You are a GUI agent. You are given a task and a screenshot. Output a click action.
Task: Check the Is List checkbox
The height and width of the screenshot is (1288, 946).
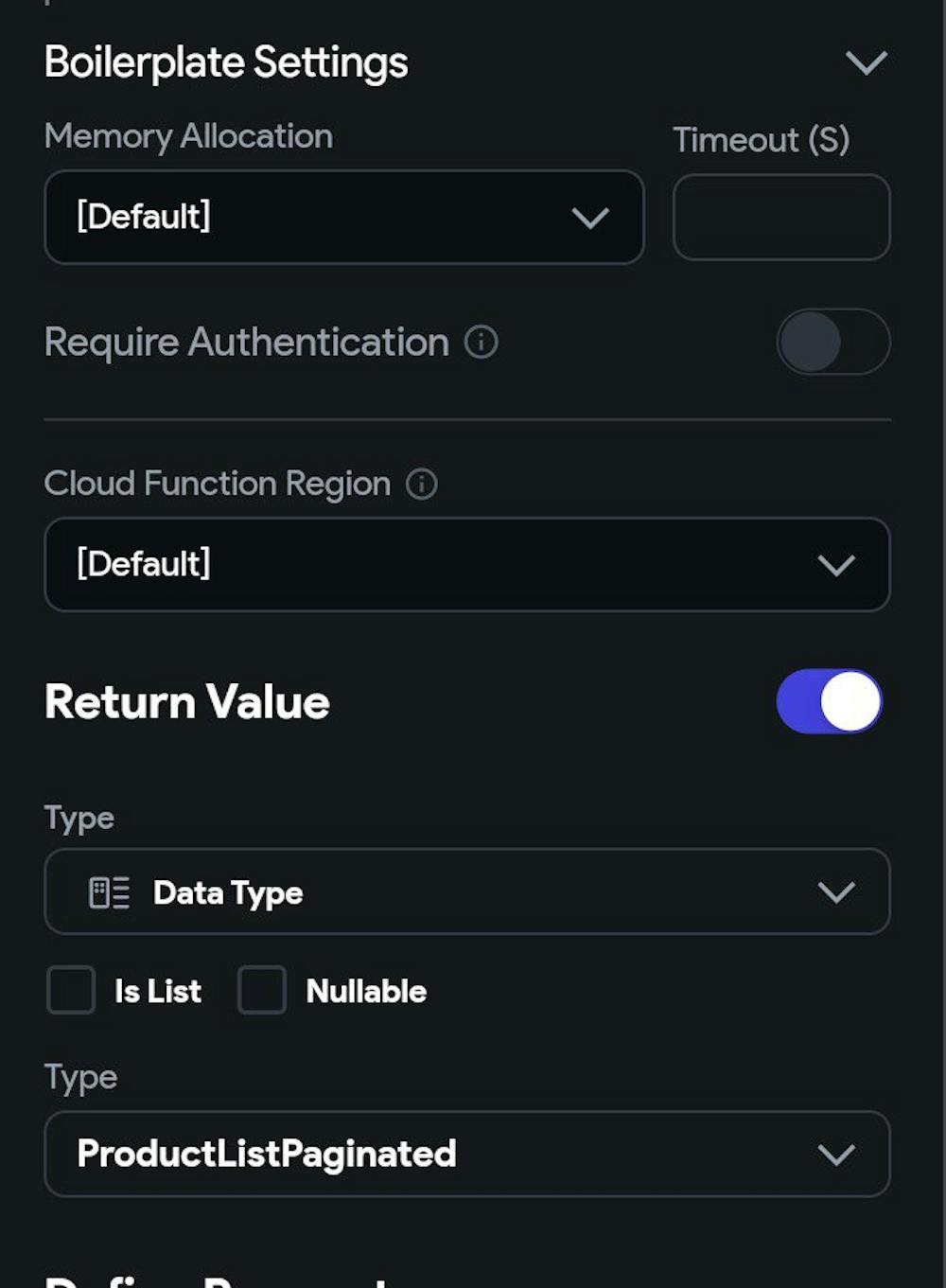point(71,990)
